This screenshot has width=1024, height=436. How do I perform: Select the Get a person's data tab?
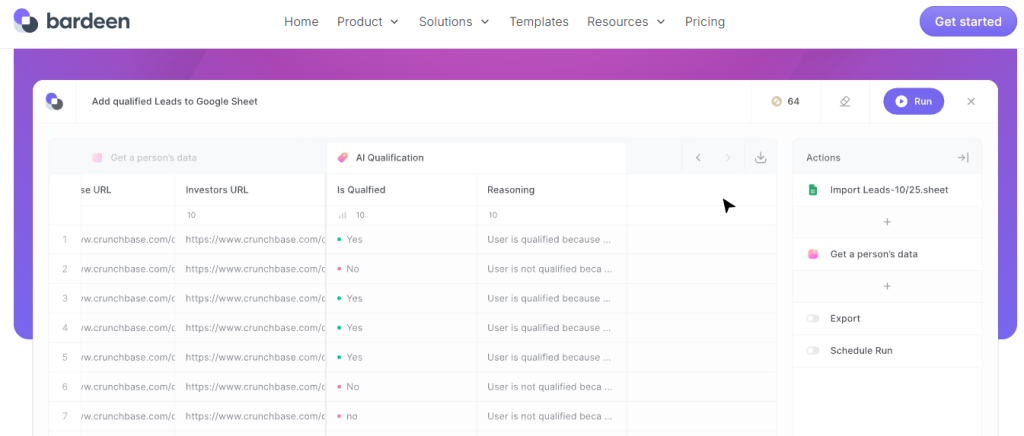point(144,157)
